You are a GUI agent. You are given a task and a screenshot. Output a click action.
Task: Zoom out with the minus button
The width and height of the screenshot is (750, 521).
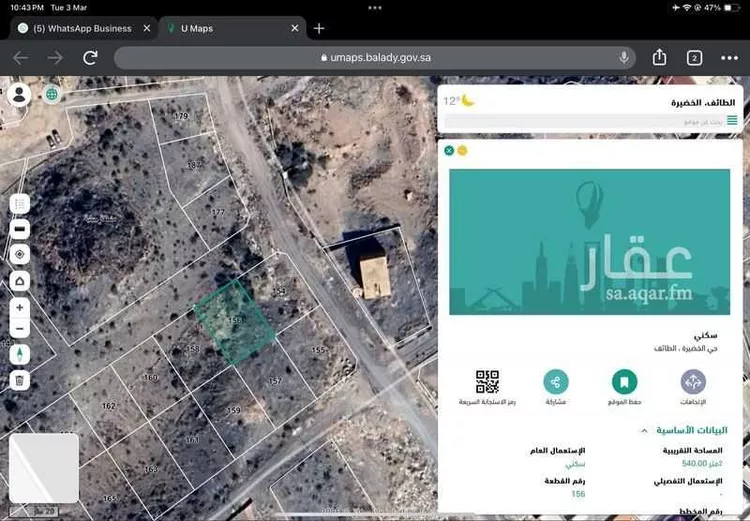coord(20,329)
